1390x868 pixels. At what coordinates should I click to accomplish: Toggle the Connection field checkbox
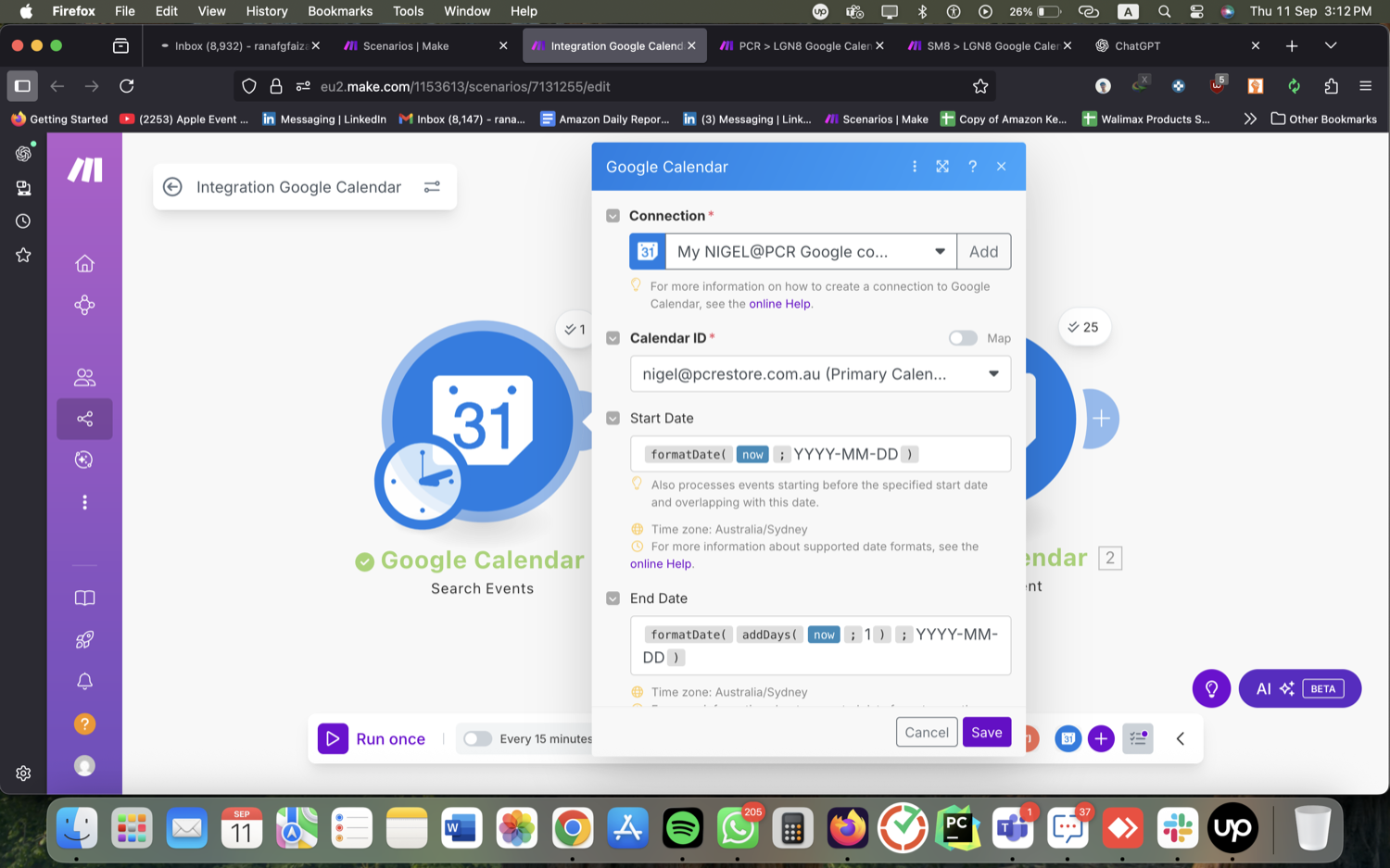coord(613,216)
